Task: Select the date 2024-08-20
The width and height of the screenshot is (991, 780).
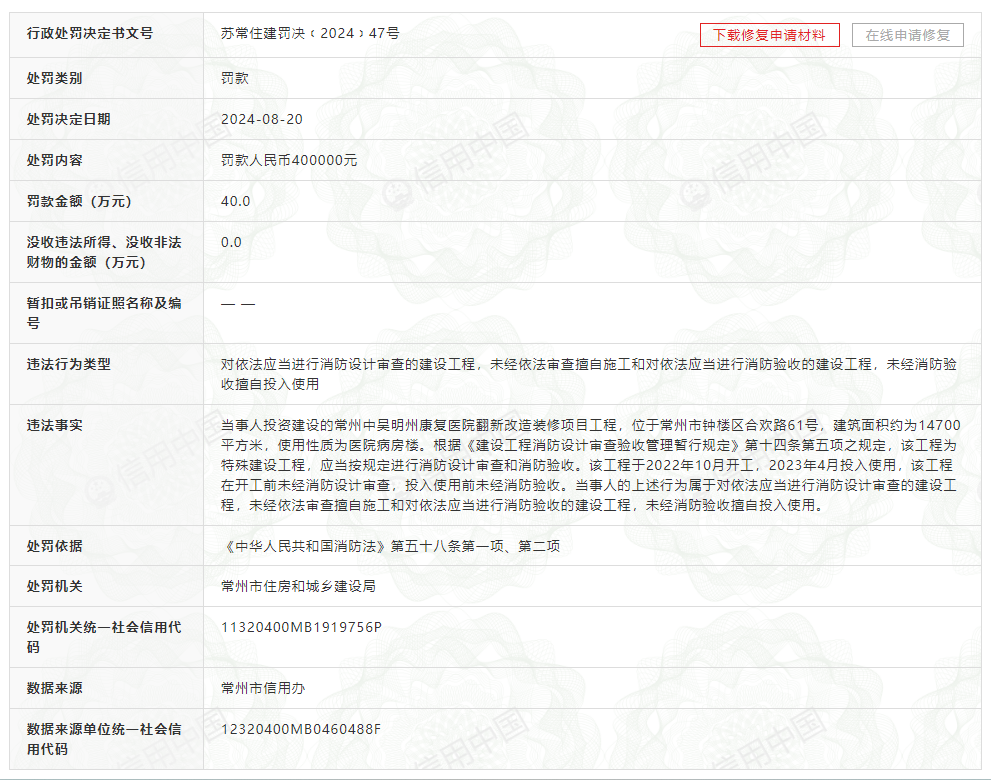Action: [262, 119]
